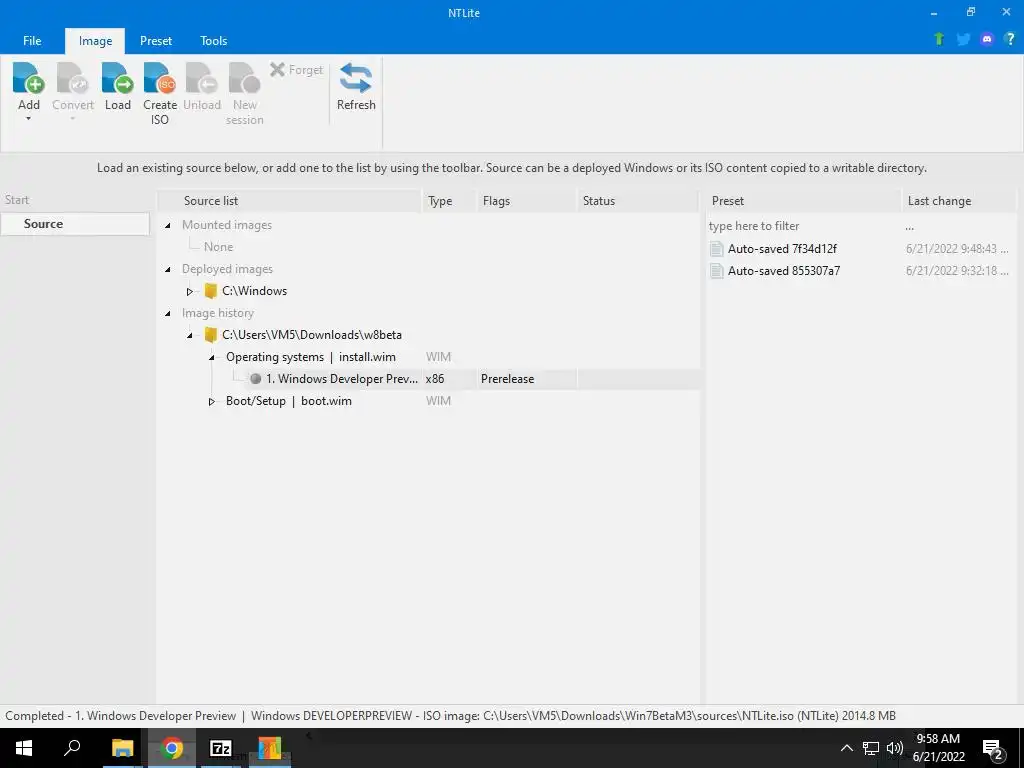Open the Add button dropdown arrow
This screenshot has height=768, width=1024.
[x=28, y=119]
